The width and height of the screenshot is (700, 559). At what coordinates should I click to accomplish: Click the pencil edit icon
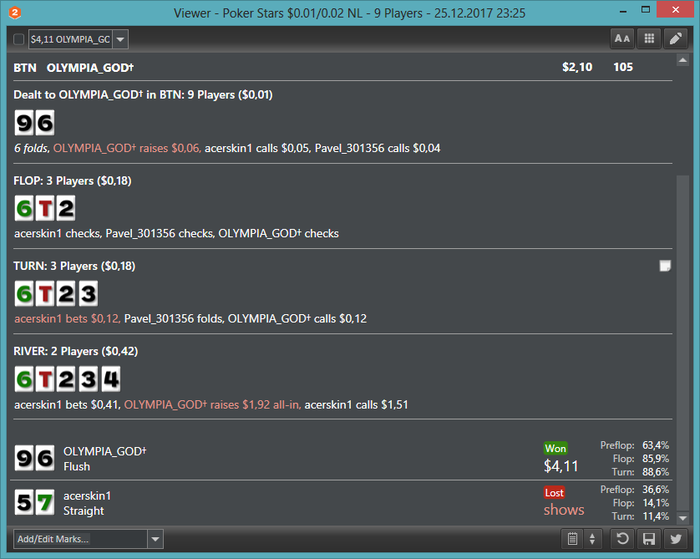coord(675,39)
